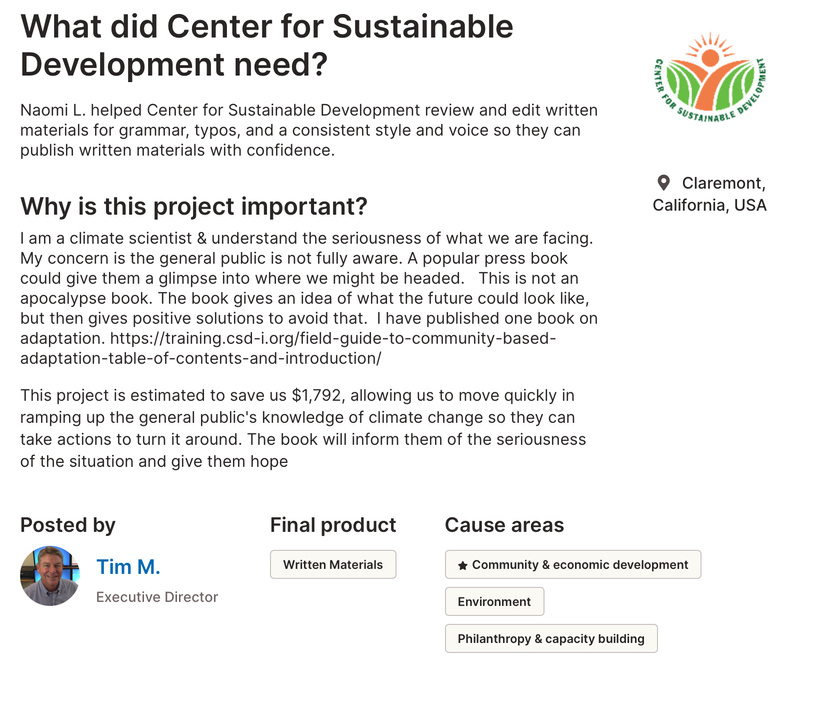Select Community & economic development cause tag

click(573, 565)
